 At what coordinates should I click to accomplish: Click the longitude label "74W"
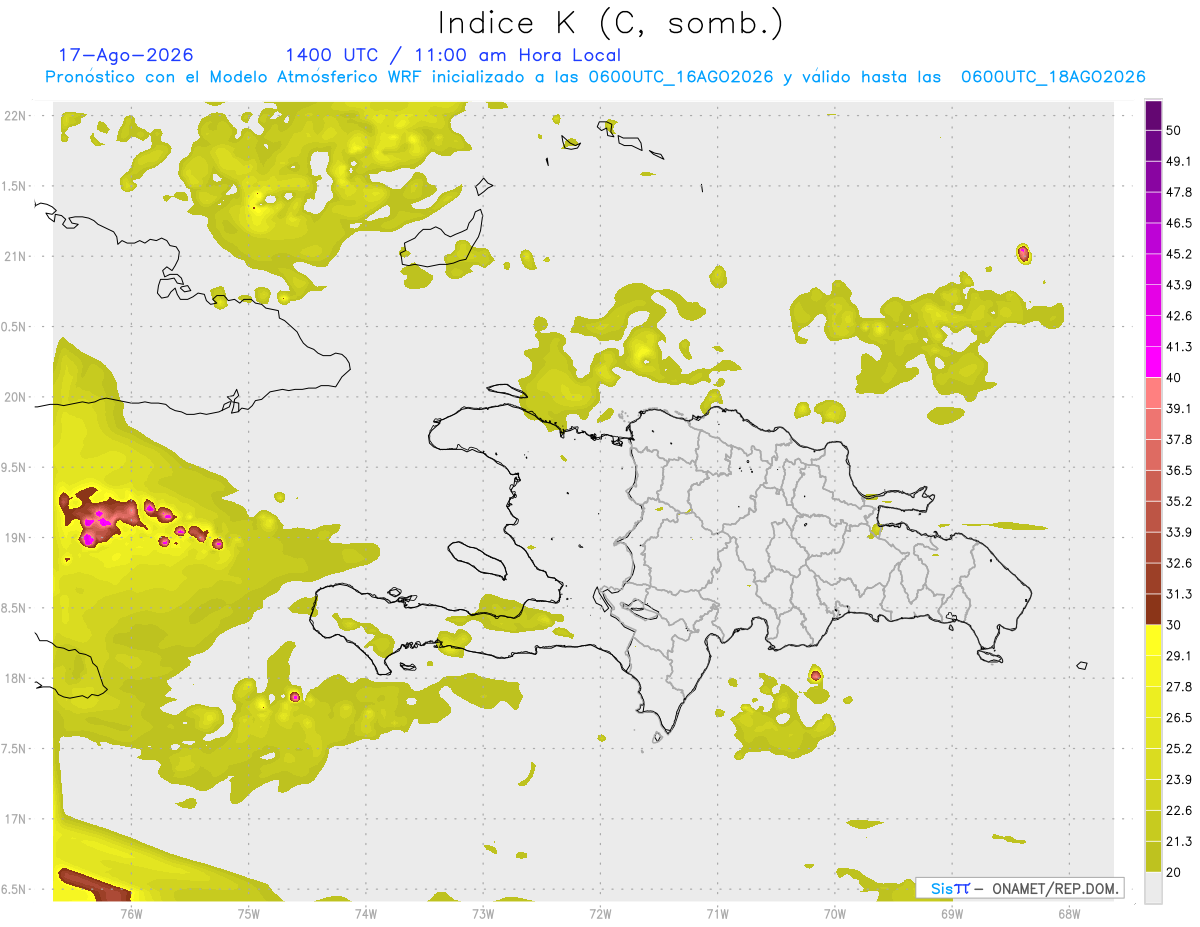[x=365, y=914]
